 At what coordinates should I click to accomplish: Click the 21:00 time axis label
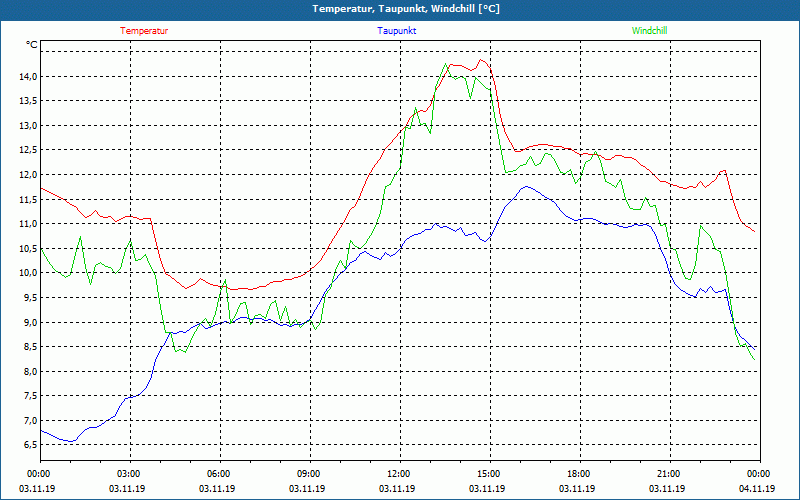[x=670, y=474]
